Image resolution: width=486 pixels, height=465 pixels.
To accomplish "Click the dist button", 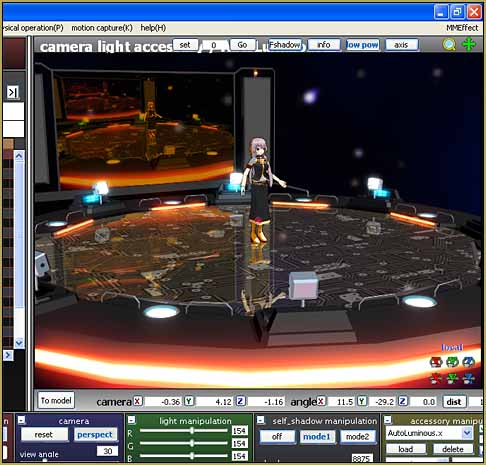I will pyautogui.click(x=454, y=402).
